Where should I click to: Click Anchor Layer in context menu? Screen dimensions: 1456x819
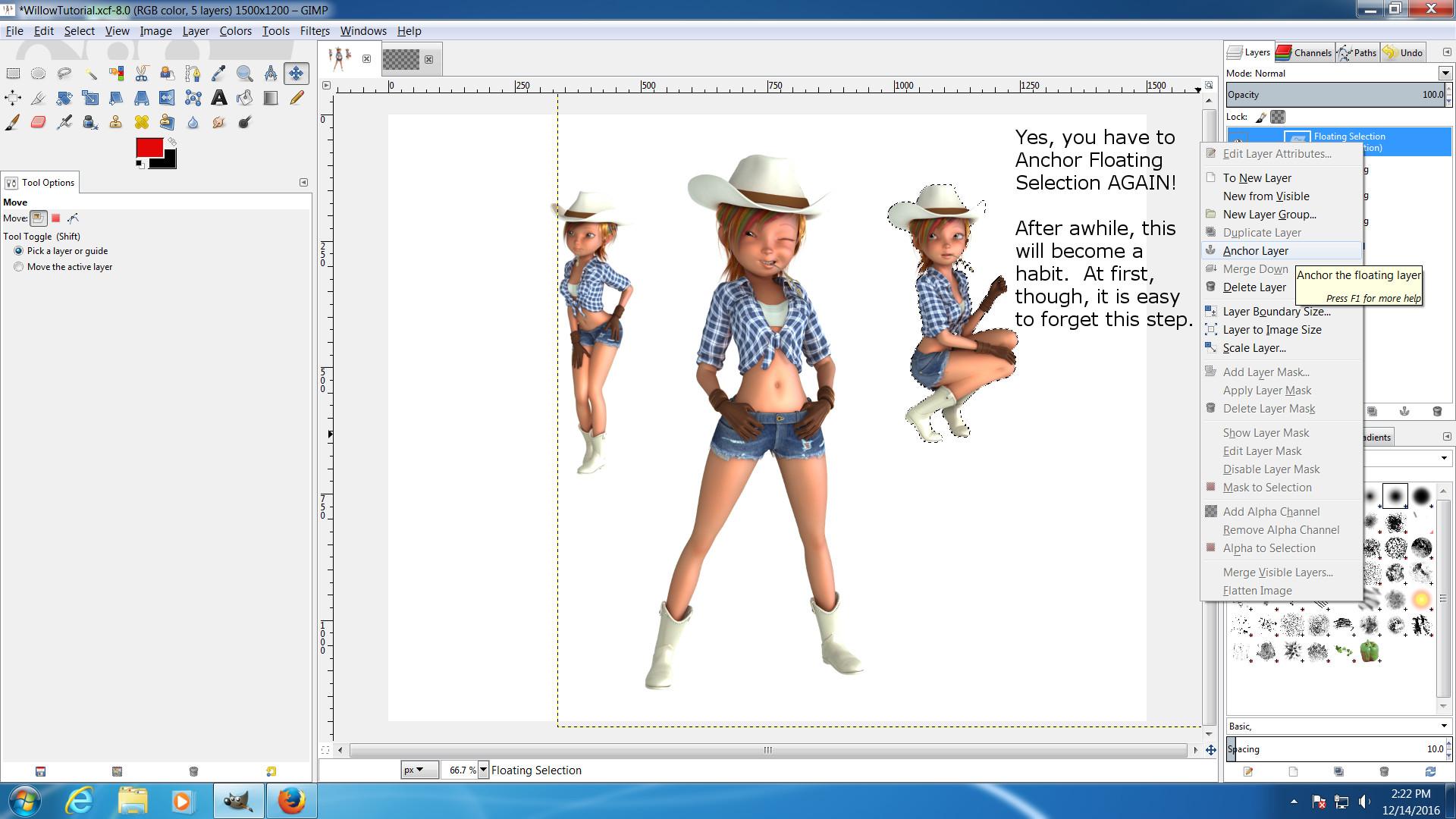pos(1255,251)
